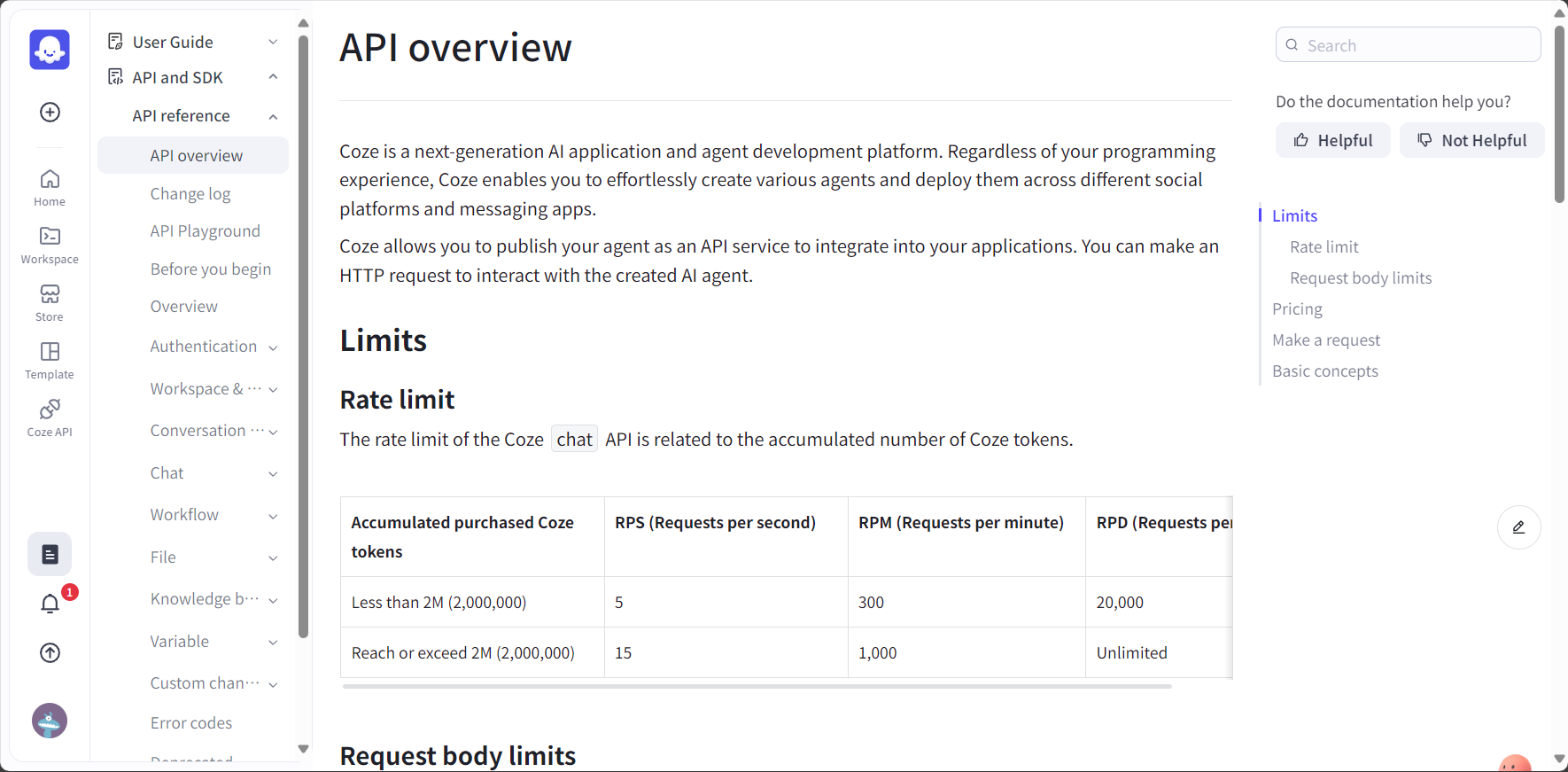Click the documentation page icon
This screenshot has width=1568, height=772.
coord(50,555)
